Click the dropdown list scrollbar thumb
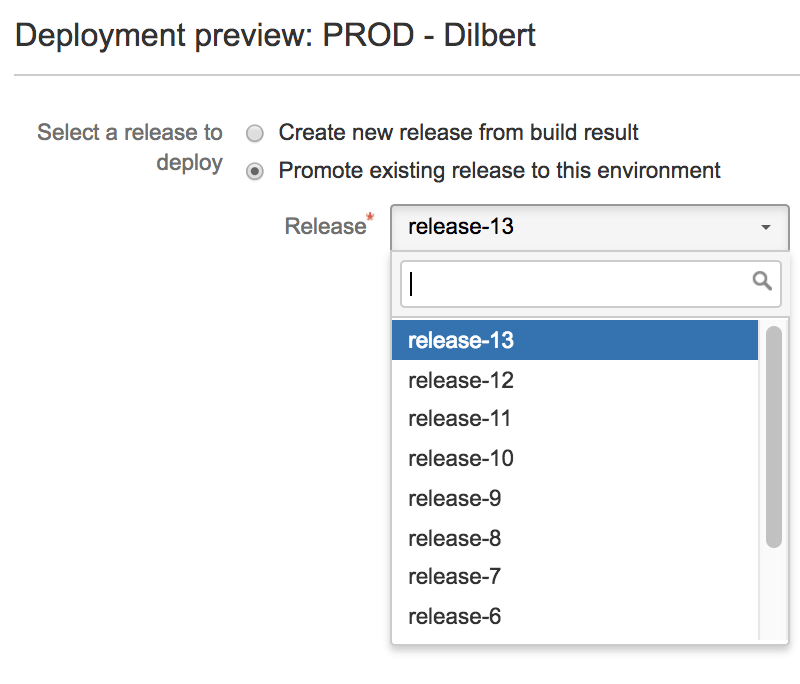The width and height of the screenshot is (800, 684). [773, 436]
